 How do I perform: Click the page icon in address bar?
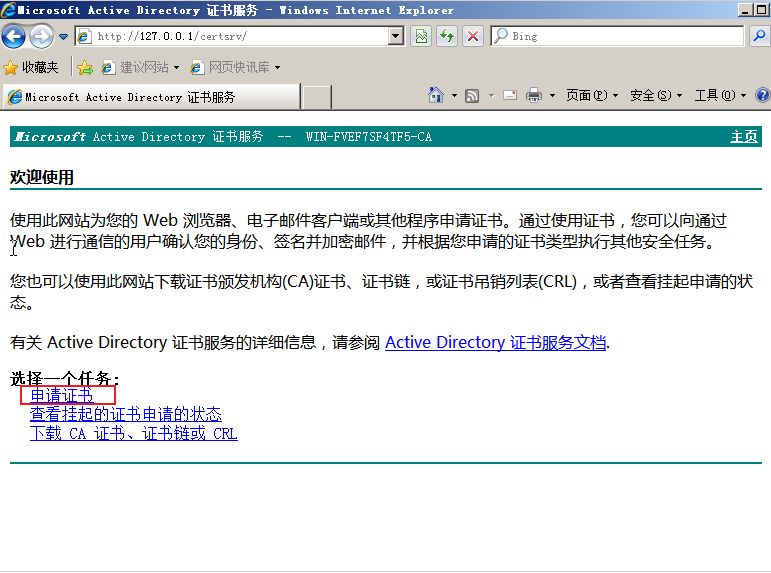(85, 36)
